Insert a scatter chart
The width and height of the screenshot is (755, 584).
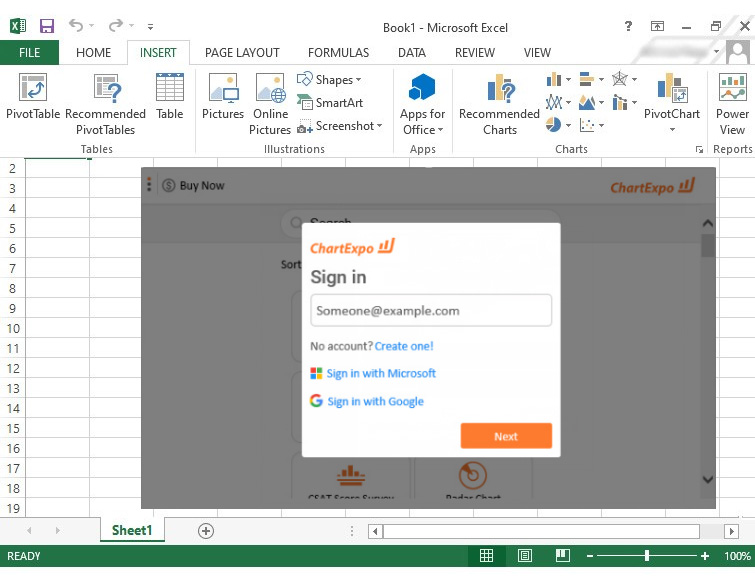591,125
